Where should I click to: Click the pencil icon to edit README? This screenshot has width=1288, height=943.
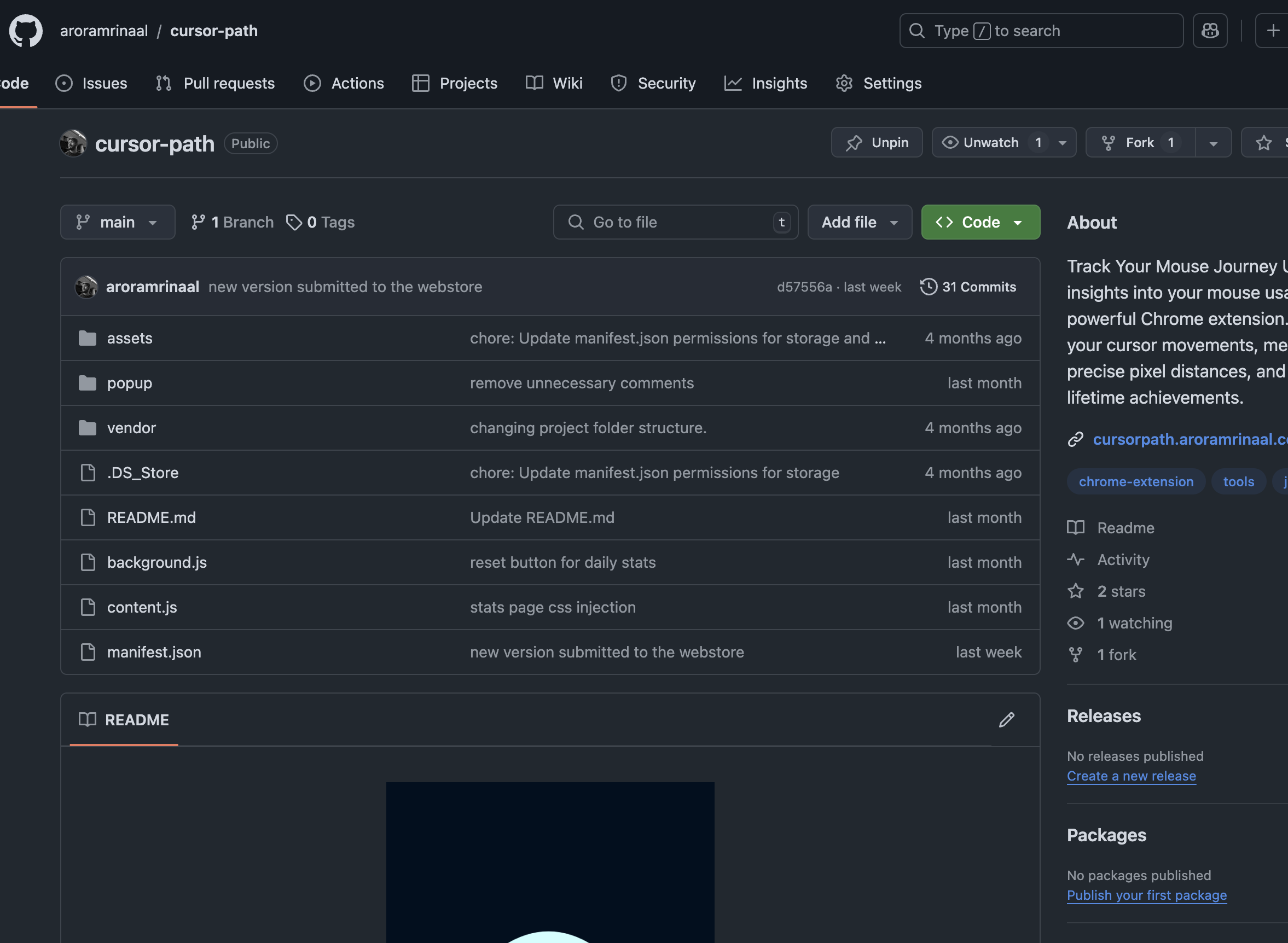tap(1007, 720)
